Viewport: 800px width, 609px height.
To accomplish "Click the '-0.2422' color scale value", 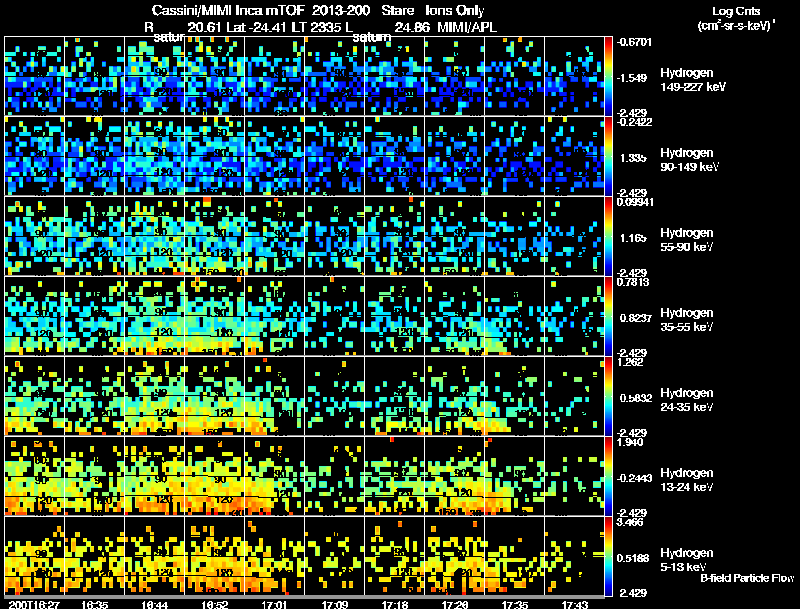I will coord(634,122).
